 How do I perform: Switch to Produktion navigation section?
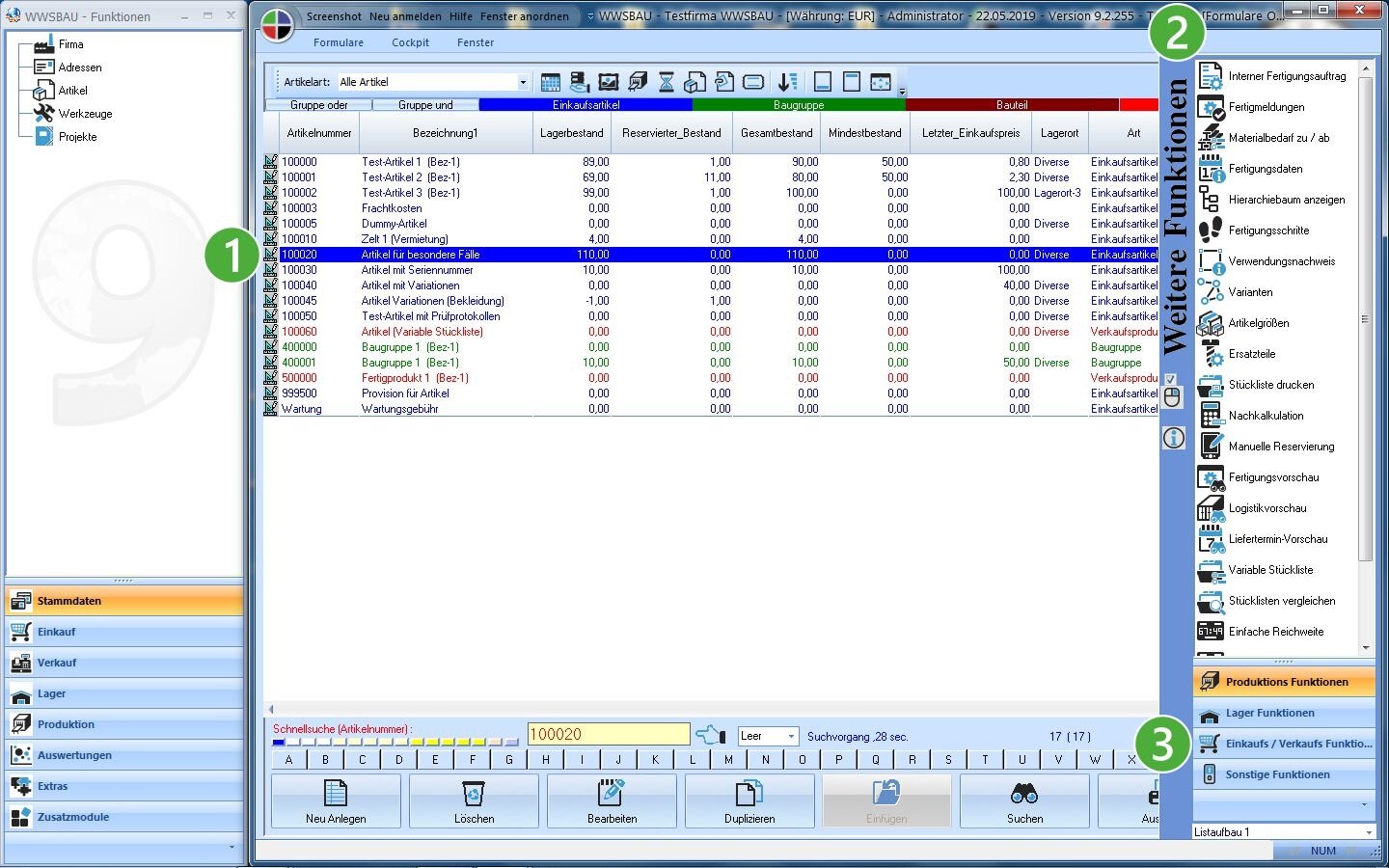[123, 724]
